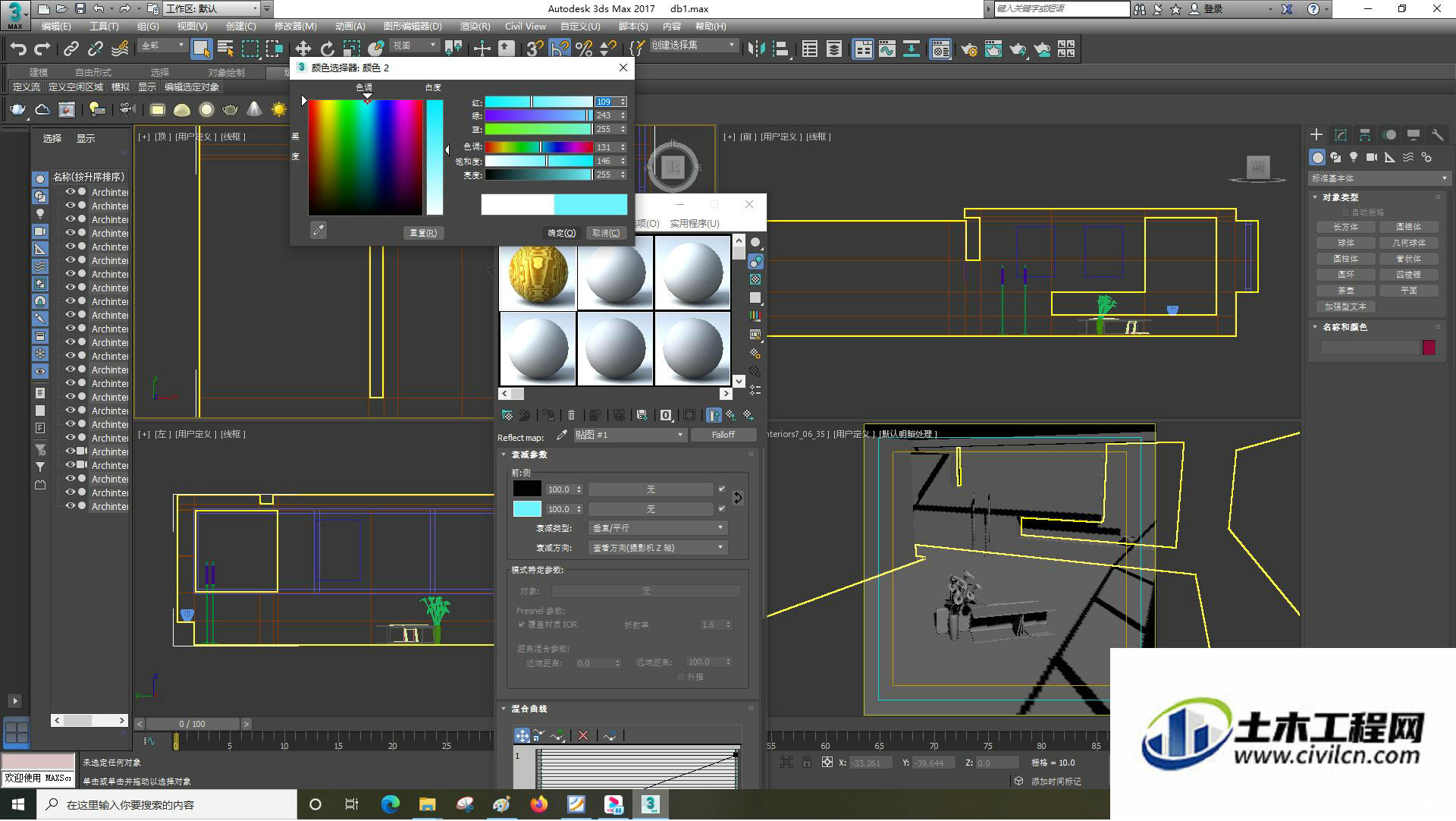1456x821 pixels.
Task: Activate the Select Object tool
Action: pos(201,49)
